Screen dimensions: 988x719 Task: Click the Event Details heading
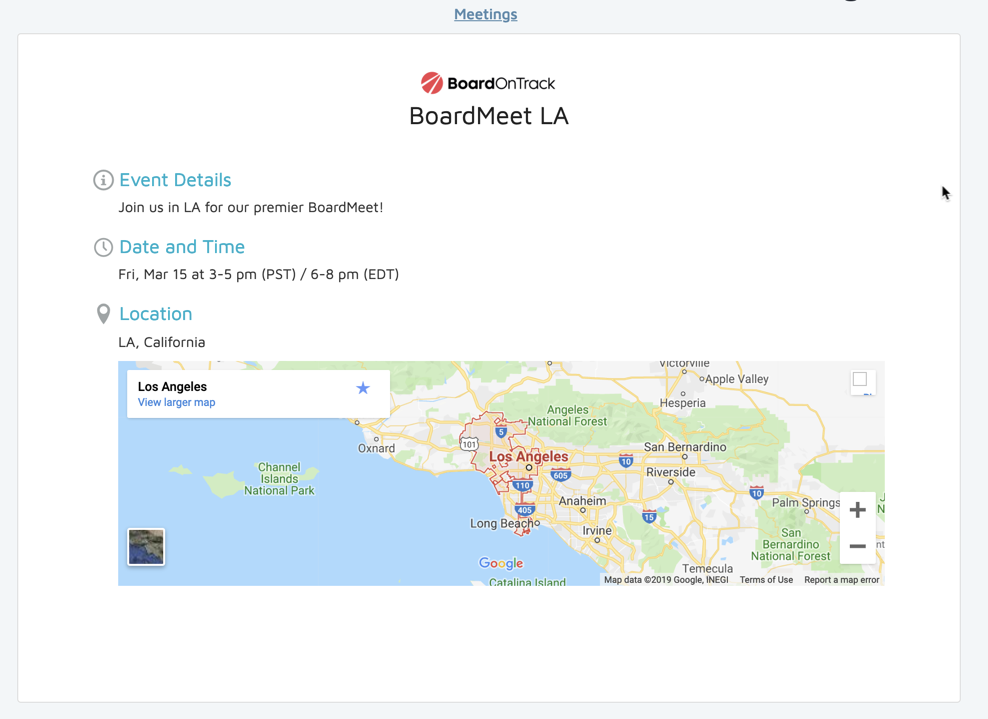point(175,180)
